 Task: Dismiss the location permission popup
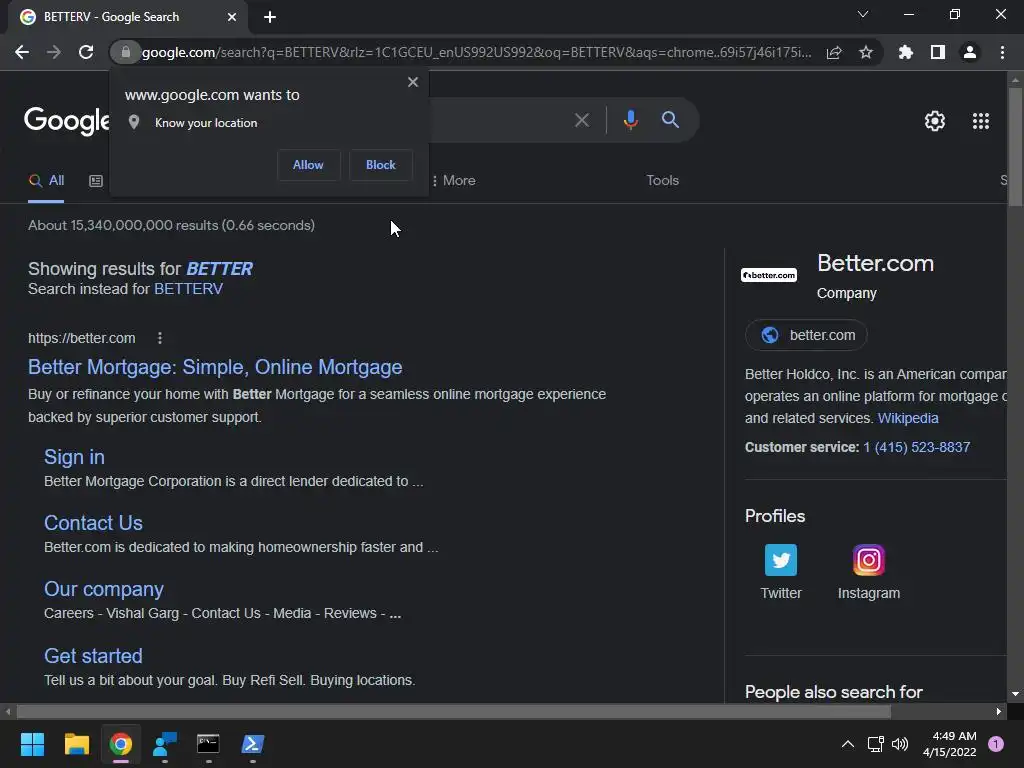point(413,82)
